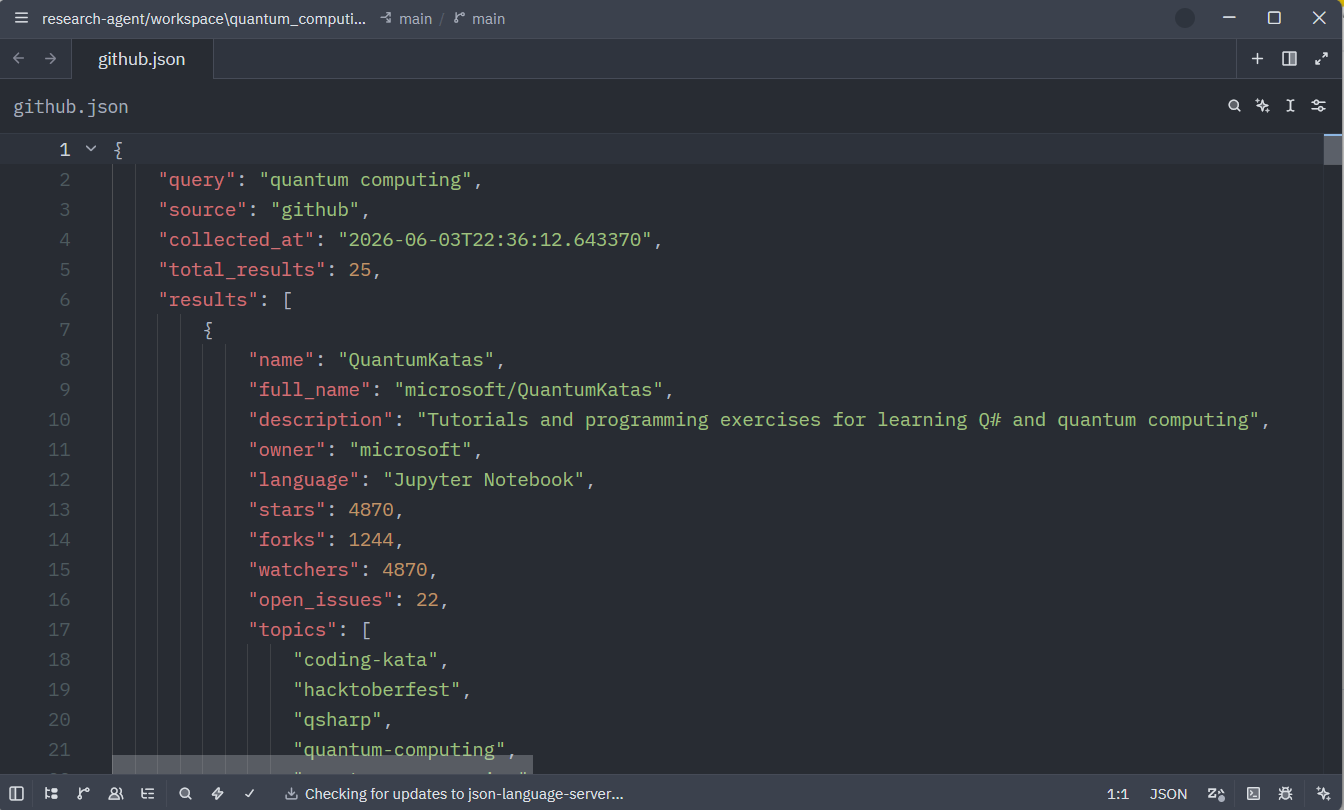Open go to line via 1:1
Viewport: 1344px width, 810px height.
click(1118, 794)
